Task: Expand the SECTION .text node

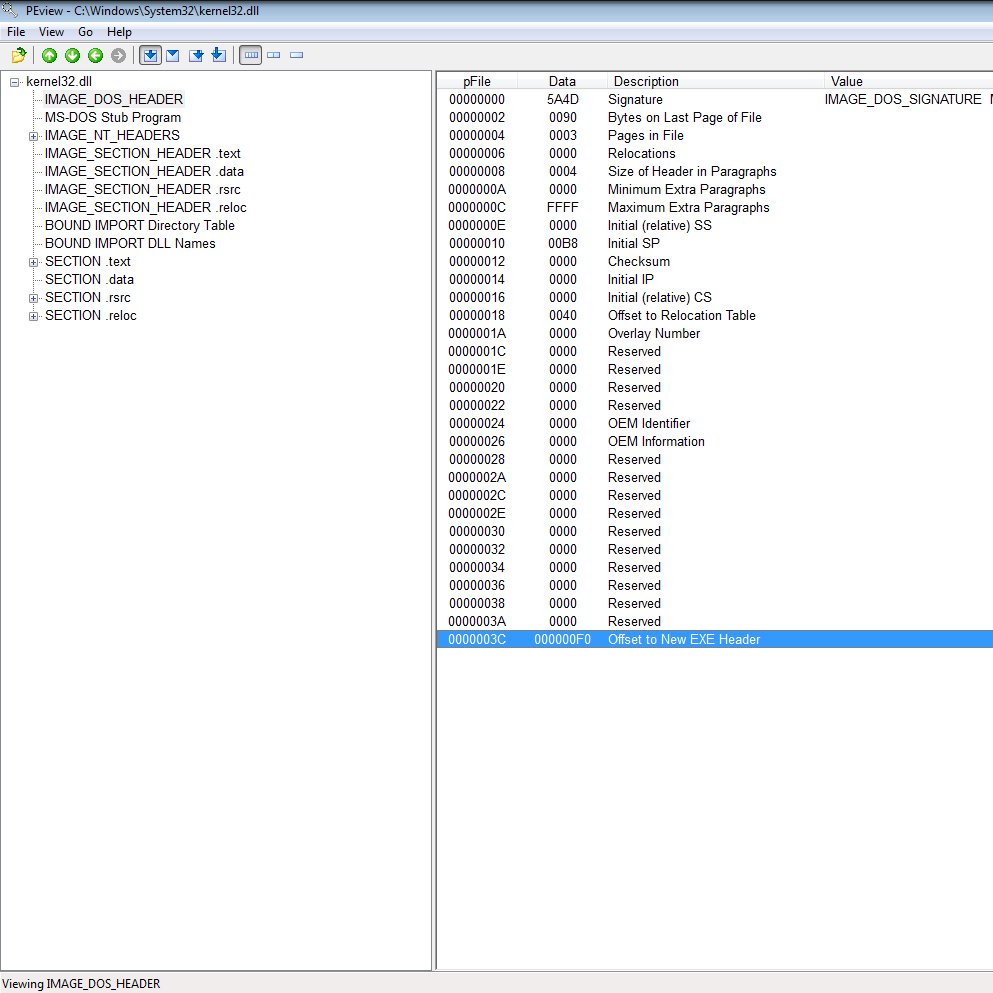Action: tap(34, 262)
